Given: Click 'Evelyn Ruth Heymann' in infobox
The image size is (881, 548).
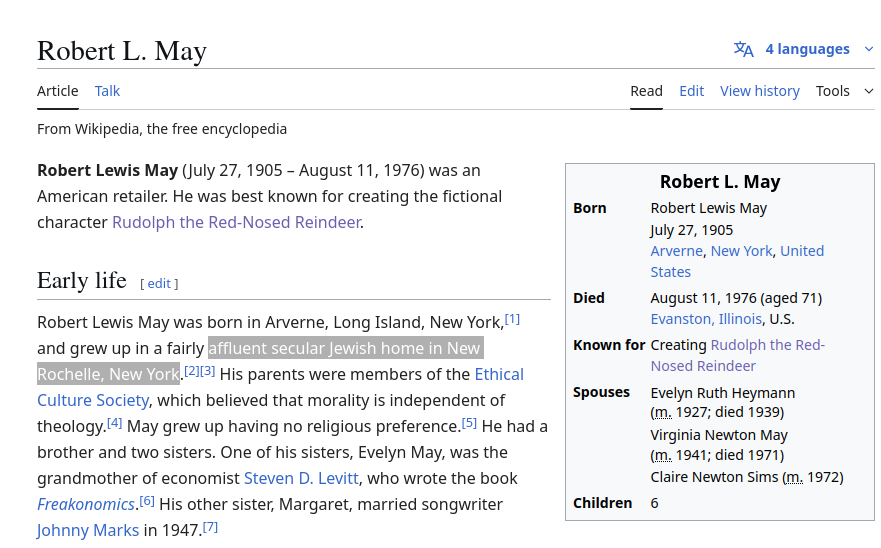Looking at the screenshot, I should coord(723,393).
